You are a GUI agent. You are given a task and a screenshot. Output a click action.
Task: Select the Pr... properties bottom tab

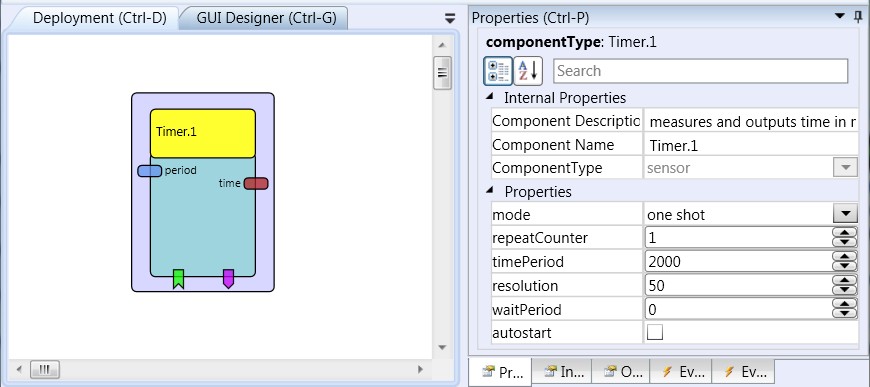[500, 371]
